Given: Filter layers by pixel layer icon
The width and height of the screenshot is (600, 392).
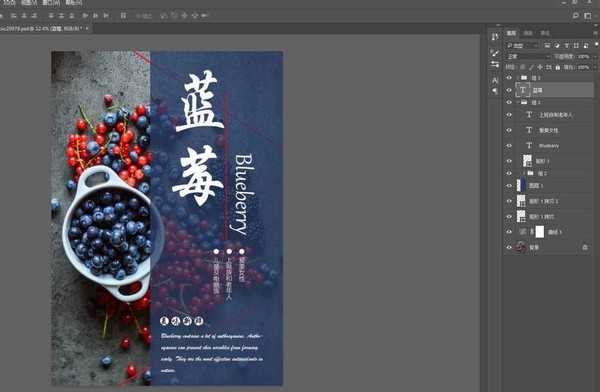Looking at the screenshot, I should (x=547, y=46).
